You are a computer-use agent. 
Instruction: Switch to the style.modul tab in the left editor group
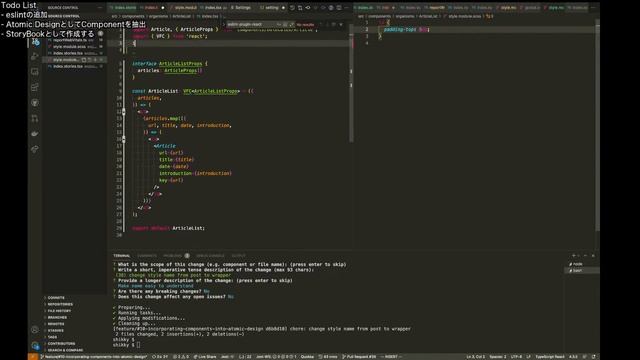click(184, 8)
